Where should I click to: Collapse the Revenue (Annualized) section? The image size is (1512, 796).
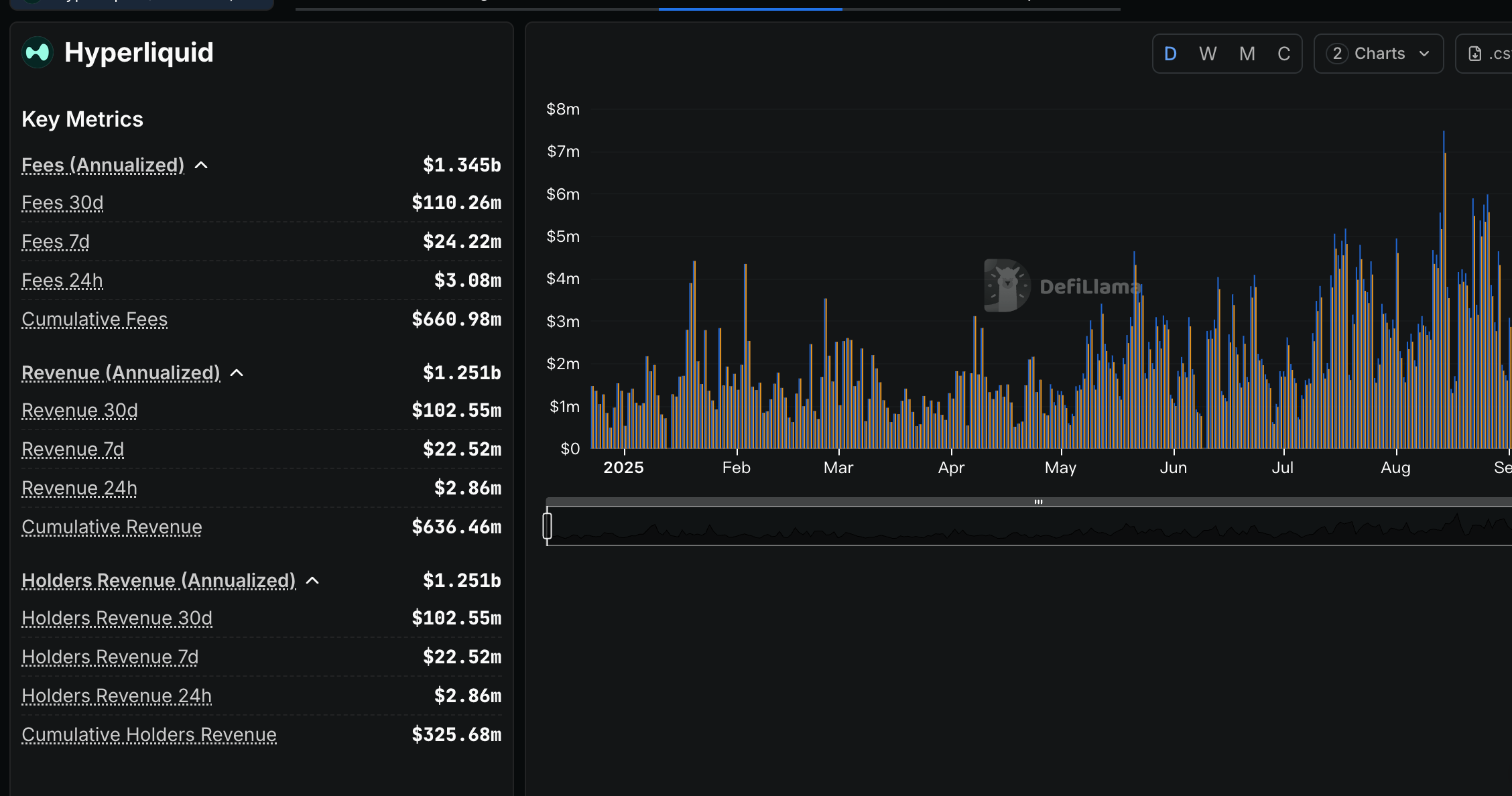pyautogui.click(x=237, y=373)
